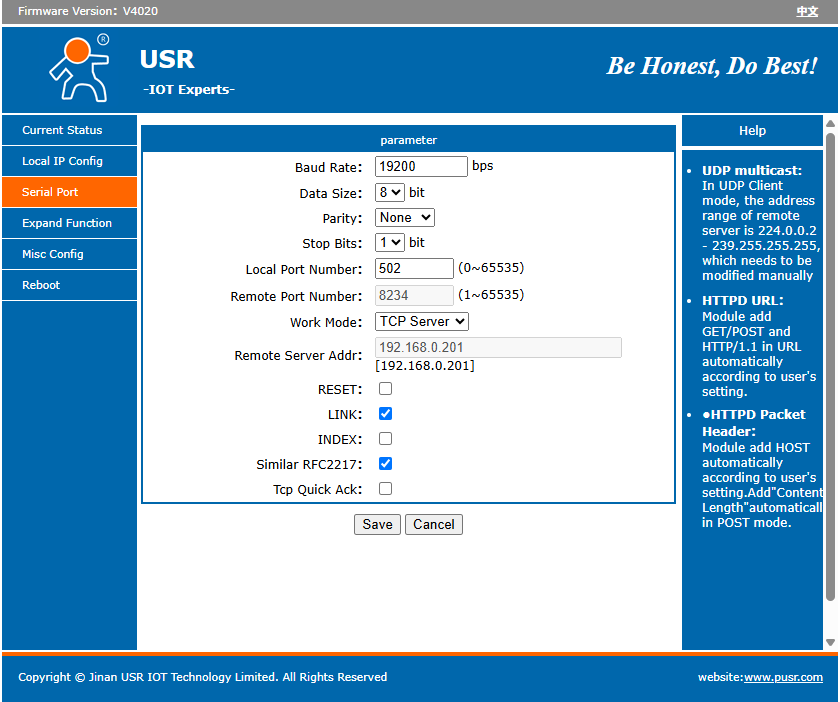Click the 'bps' unit label
Viewport: 840px width, 702px height.
pyautogui.click(x=483, y=166)
